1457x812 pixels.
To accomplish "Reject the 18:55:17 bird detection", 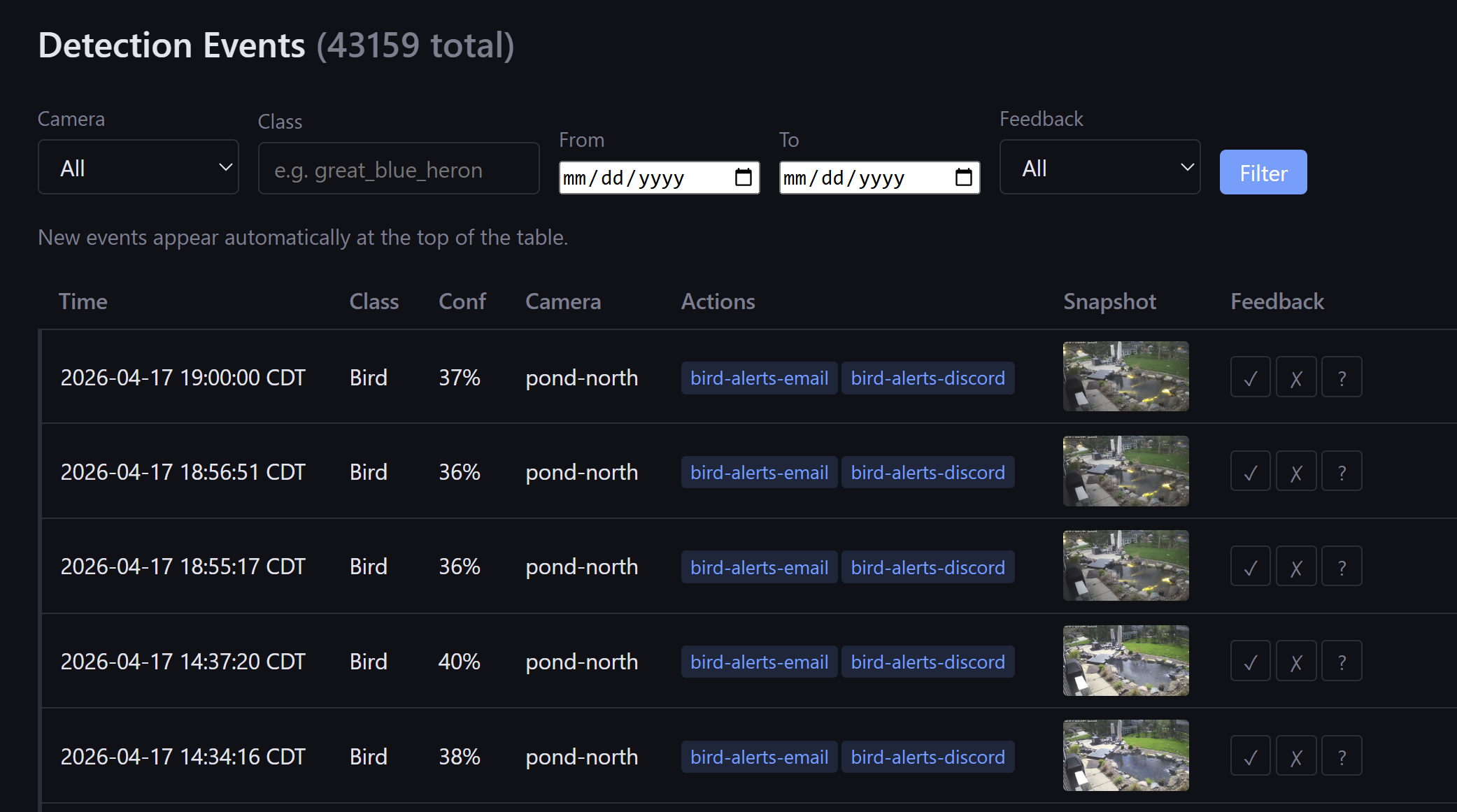I will coord(1295,566).
